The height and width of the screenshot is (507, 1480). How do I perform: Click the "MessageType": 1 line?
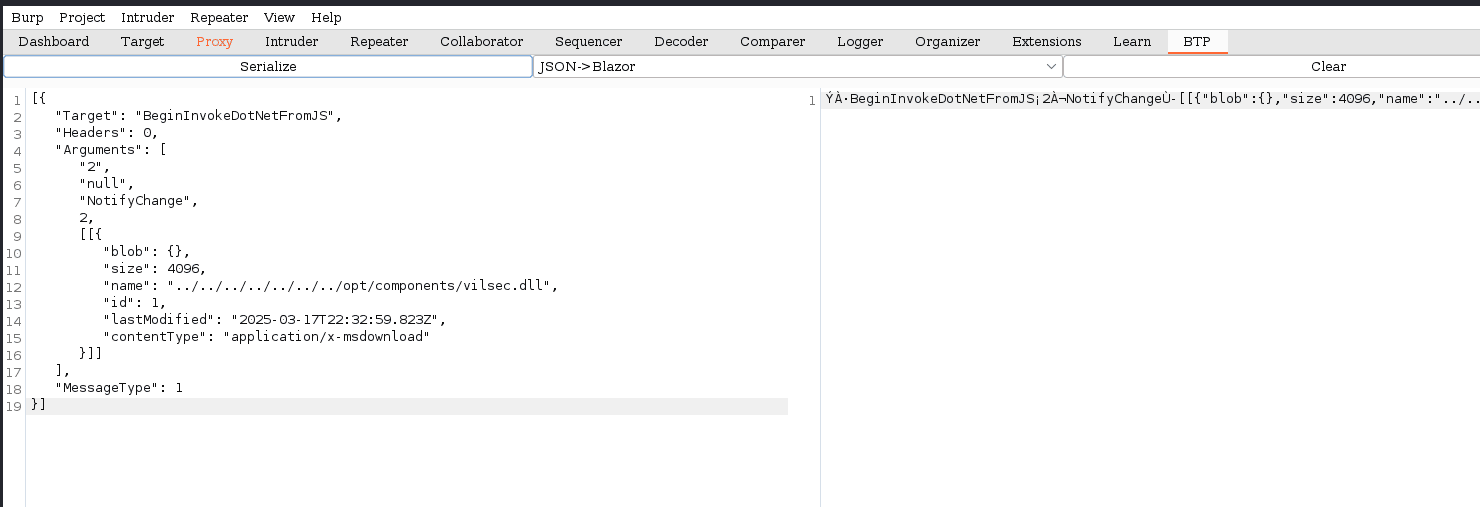click(119, 387)
